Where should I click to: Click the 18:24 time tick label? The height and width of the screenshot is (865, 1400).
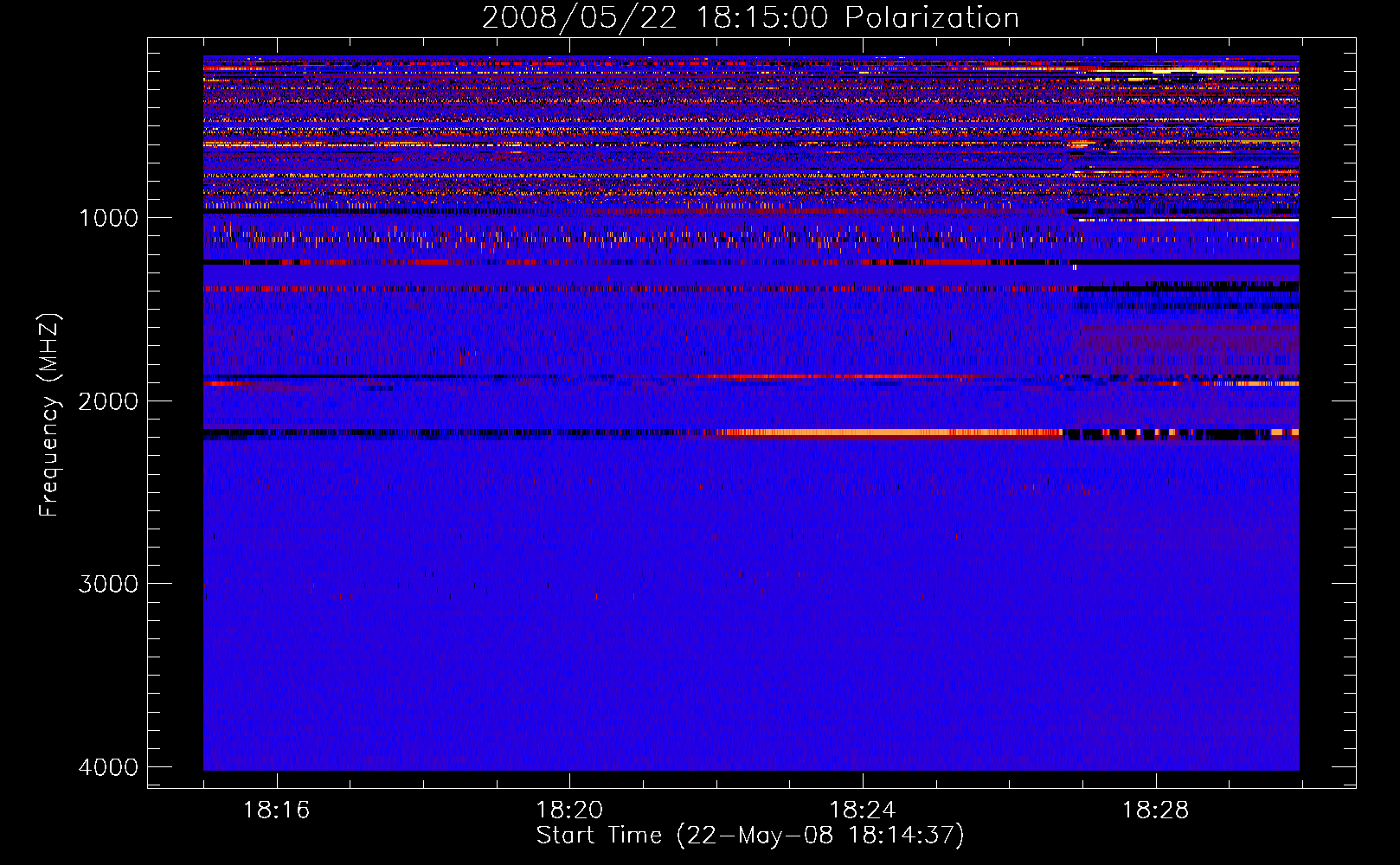pyautogui.click(x=863, y=811)
